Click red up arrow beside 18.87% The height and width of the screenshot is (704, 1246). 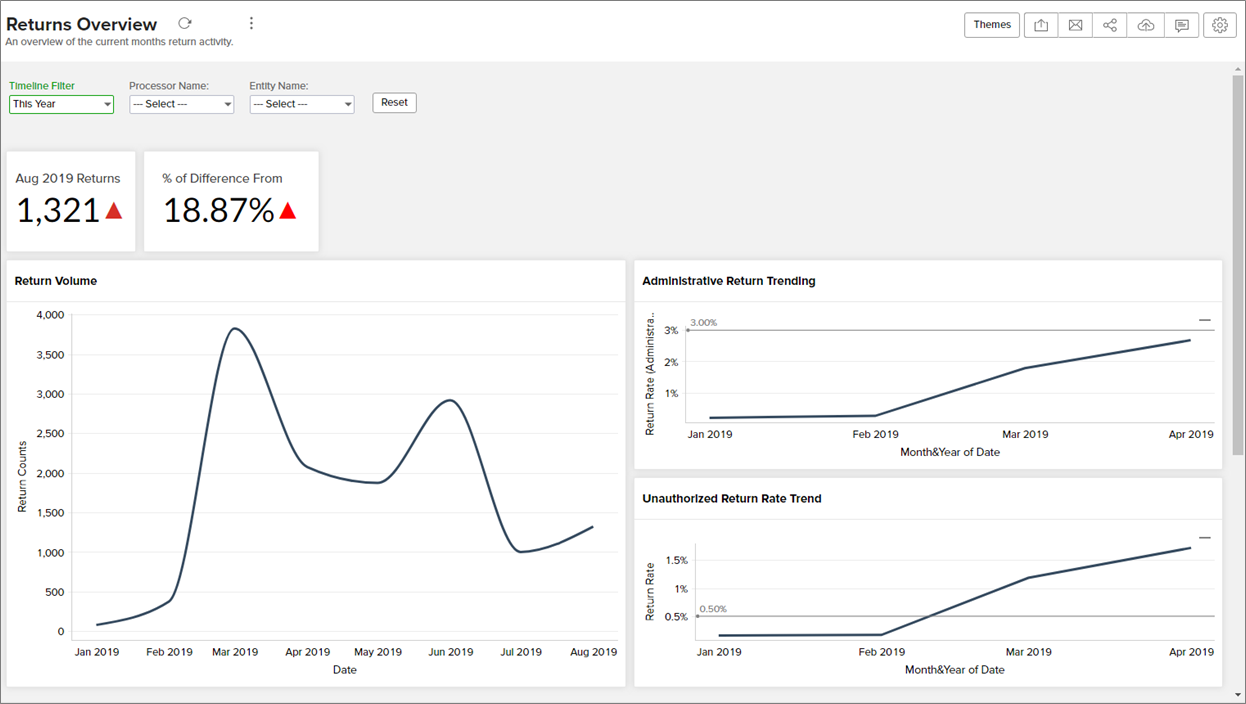tap(288, 210)
